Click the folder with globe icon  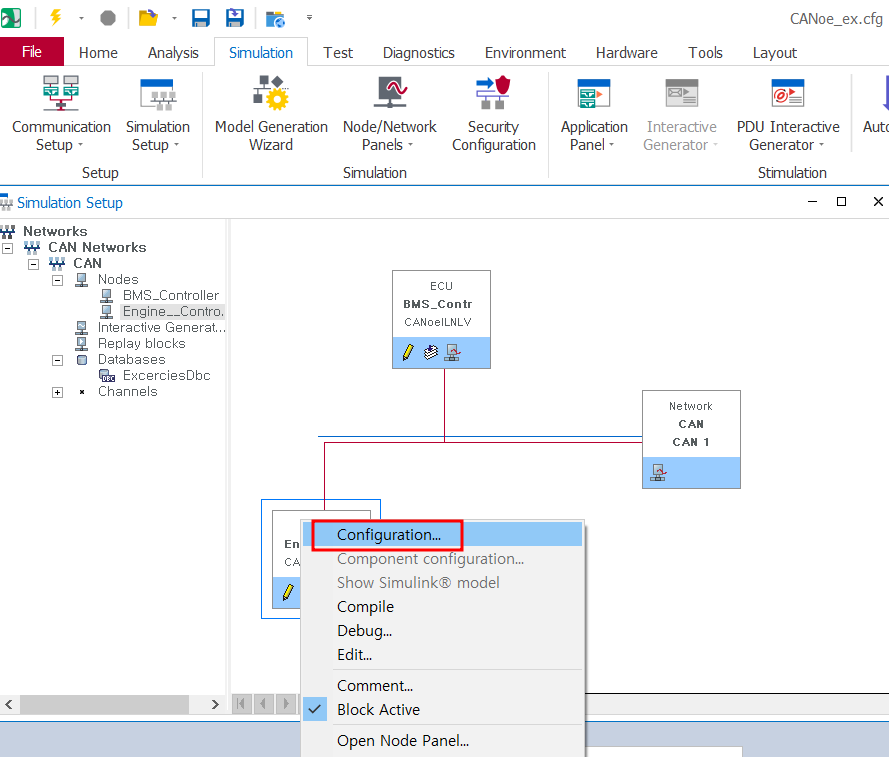point(276,19)
